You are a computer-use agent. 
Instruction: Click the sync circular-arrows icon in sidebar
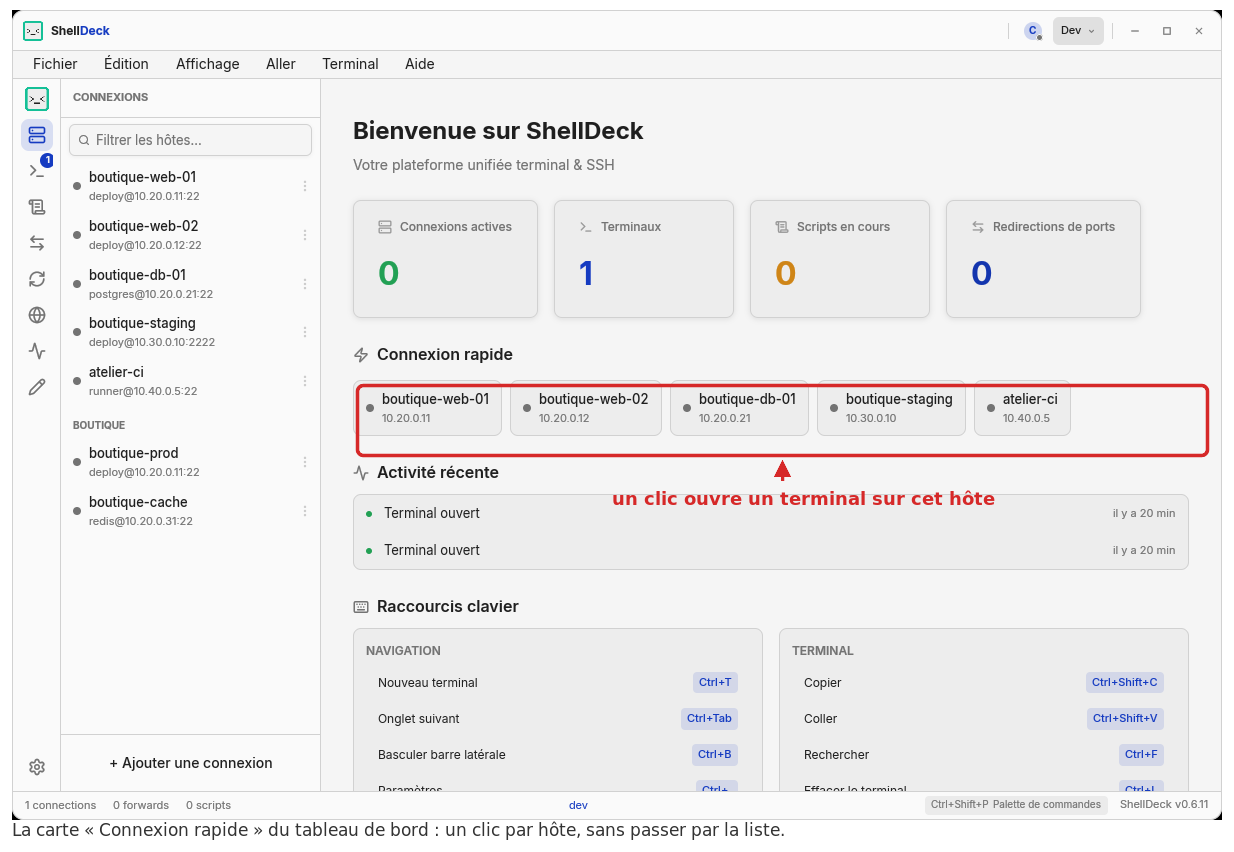pos(37,279)
